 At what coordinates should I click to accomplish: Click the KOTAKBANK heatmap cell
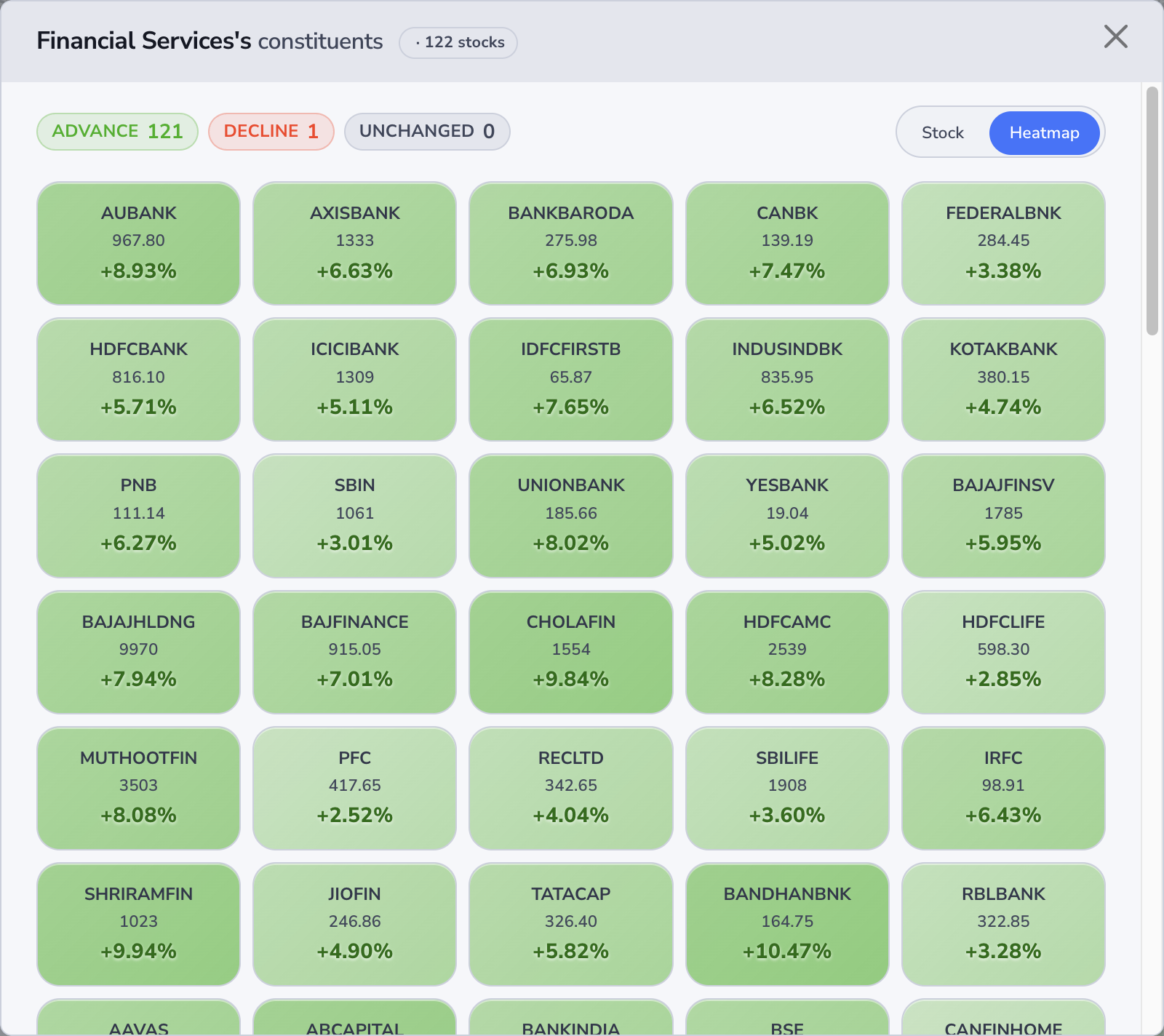pyautogui.click(x=1002, y=378)
